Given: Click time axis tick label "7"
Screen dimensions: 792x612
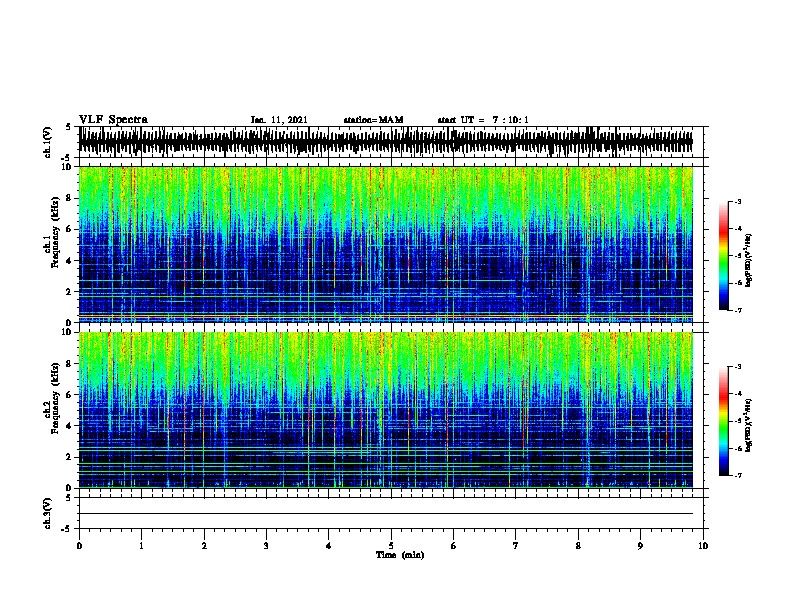Looking at the screenshot, I should (x=516, y=546).
